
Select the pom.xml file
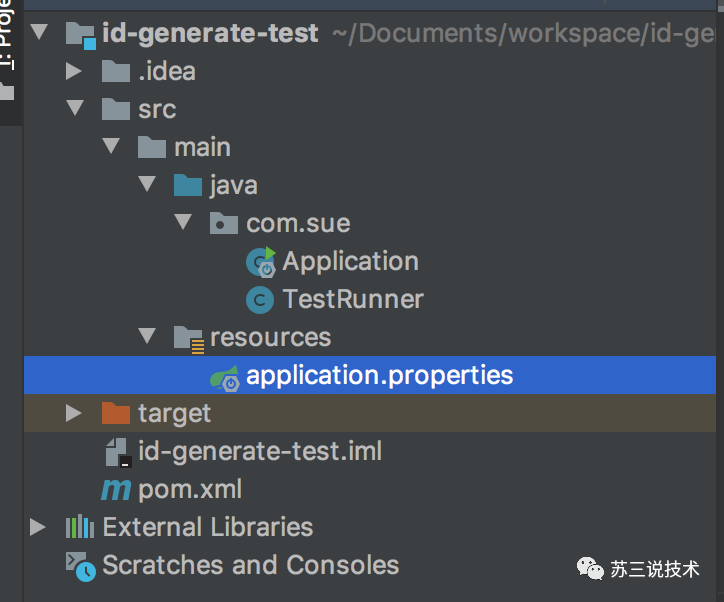point(190,490)
